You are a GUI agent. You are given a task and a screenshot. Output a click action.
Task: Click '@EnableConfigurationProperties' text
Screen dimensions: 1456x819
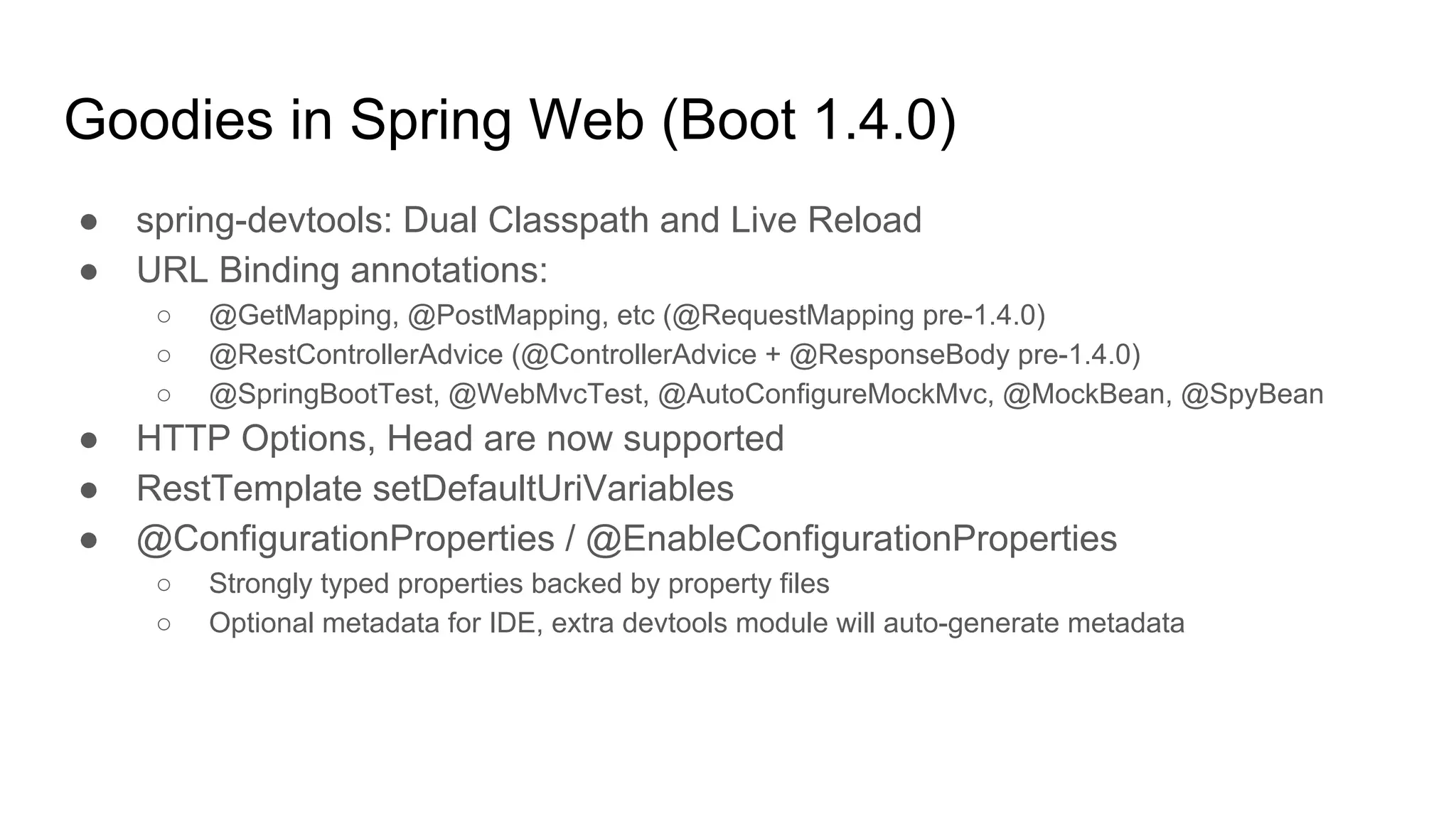pos(851,539)
